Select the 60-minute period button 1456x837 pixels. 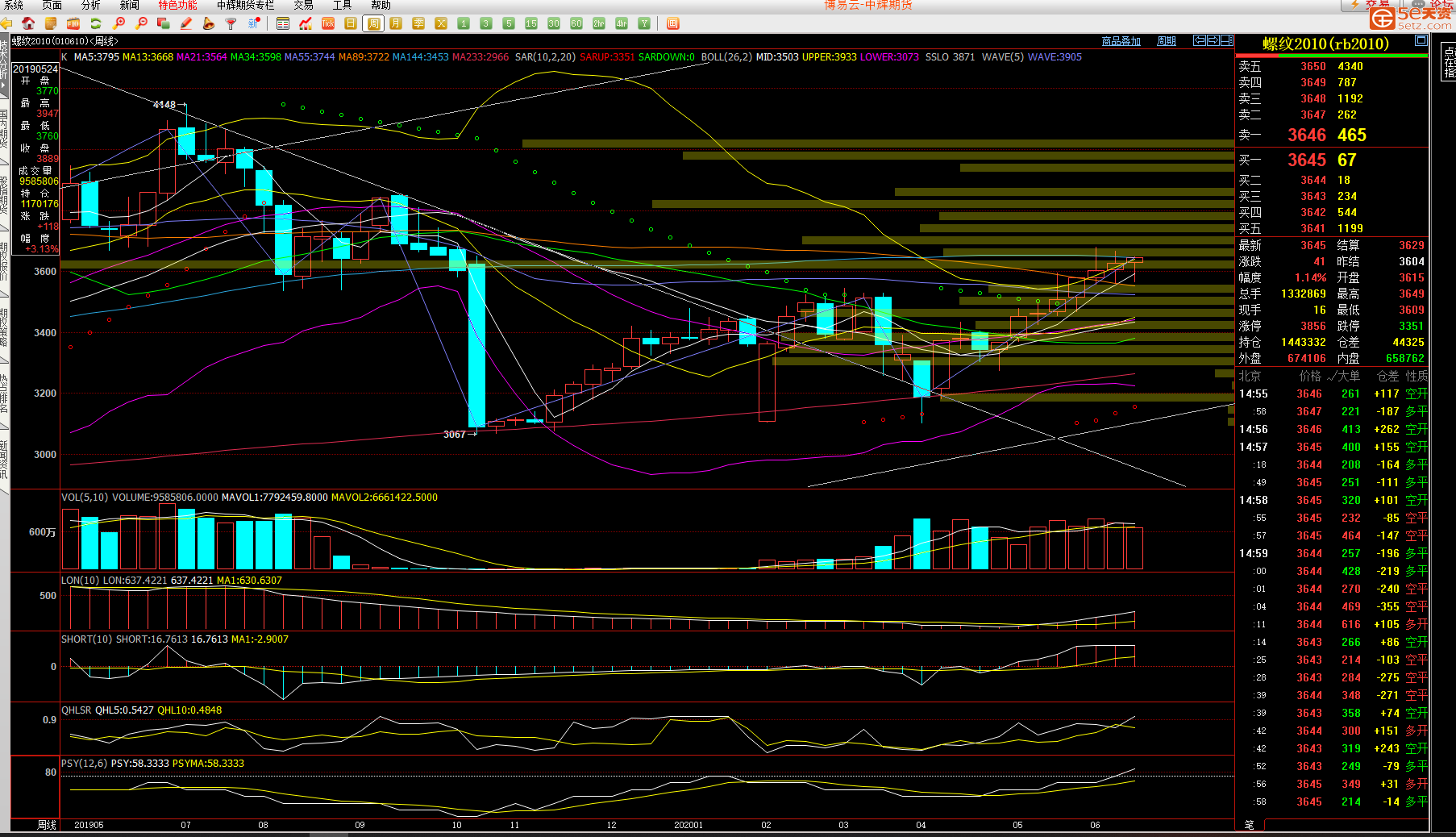click(x=576, y=23)
